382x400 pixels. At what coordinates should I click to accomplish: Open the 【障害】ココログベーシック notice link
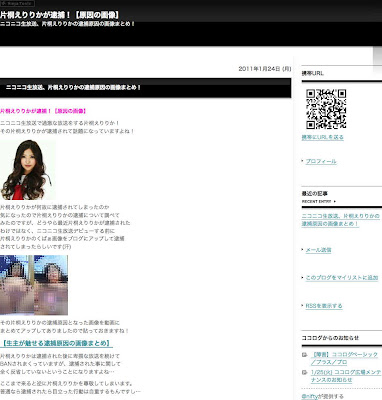point(344,358)
